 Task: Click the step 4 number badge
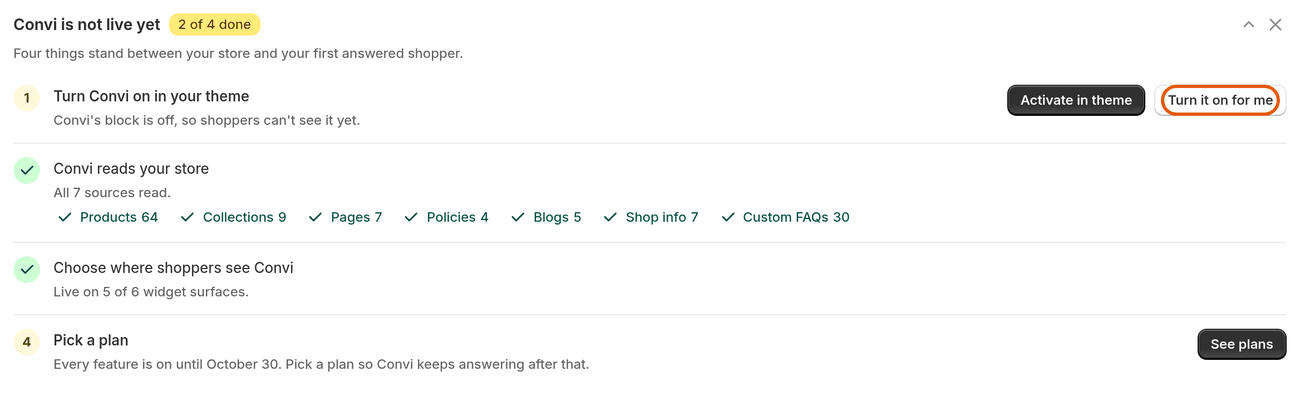click(x=27, y=342)
